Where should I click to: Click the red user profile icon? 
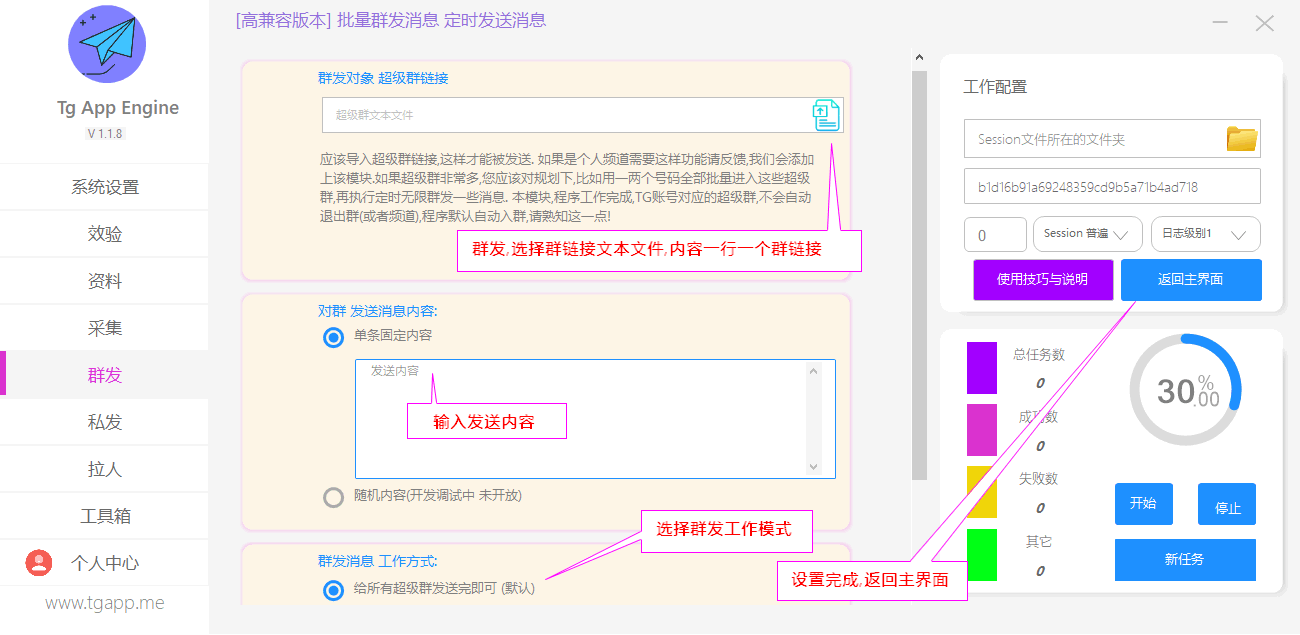pyautogui.click(x=38, y=563)
